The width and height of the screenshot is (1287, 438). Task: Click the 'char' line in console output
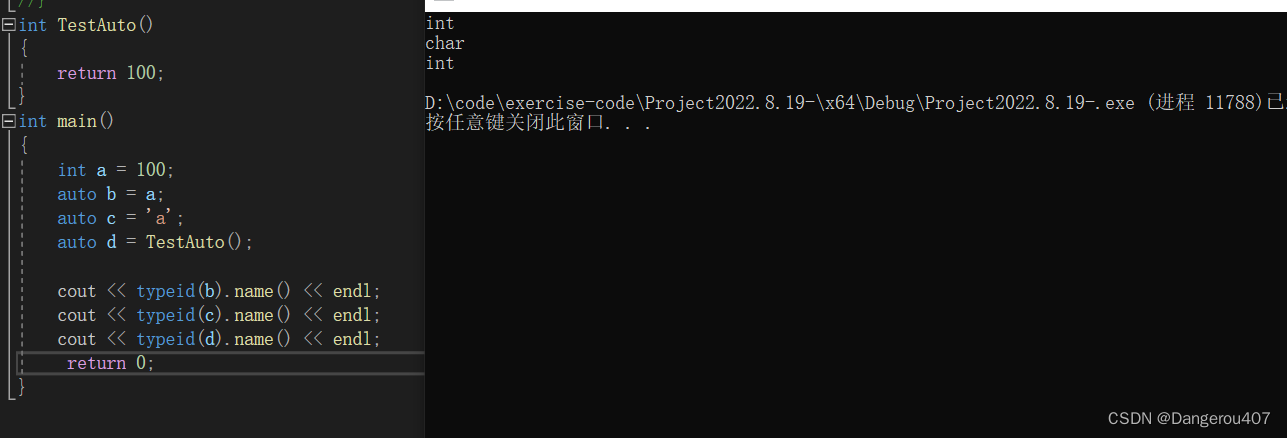(x=445, y=43)
